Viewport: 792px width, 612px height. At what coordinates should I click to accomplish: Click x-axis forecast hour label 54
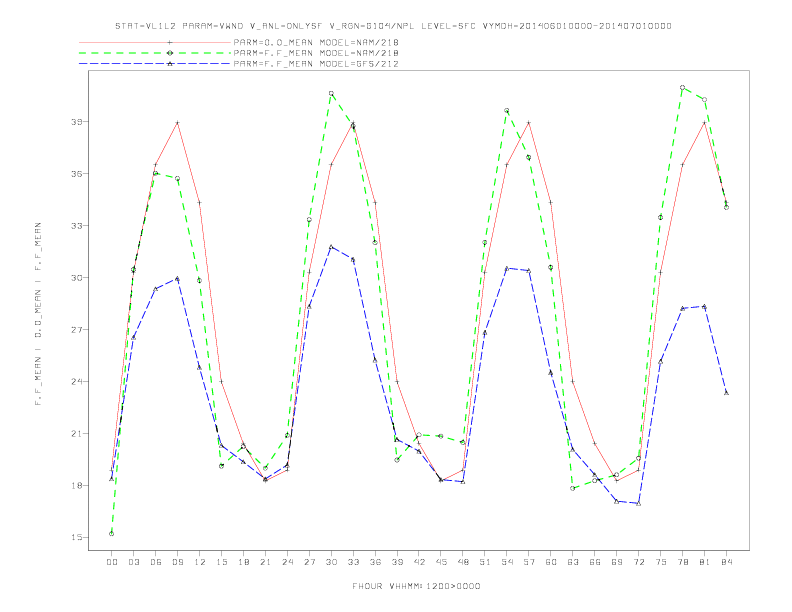[x=507, y=562]
